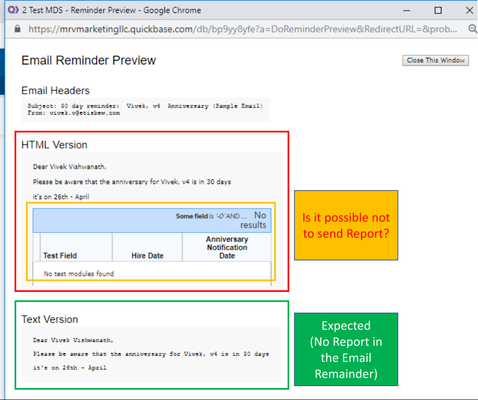The height and width of the screenshot is (400, 478).
Task: Click the 'No results' text in report
Action: click(254, 220)
